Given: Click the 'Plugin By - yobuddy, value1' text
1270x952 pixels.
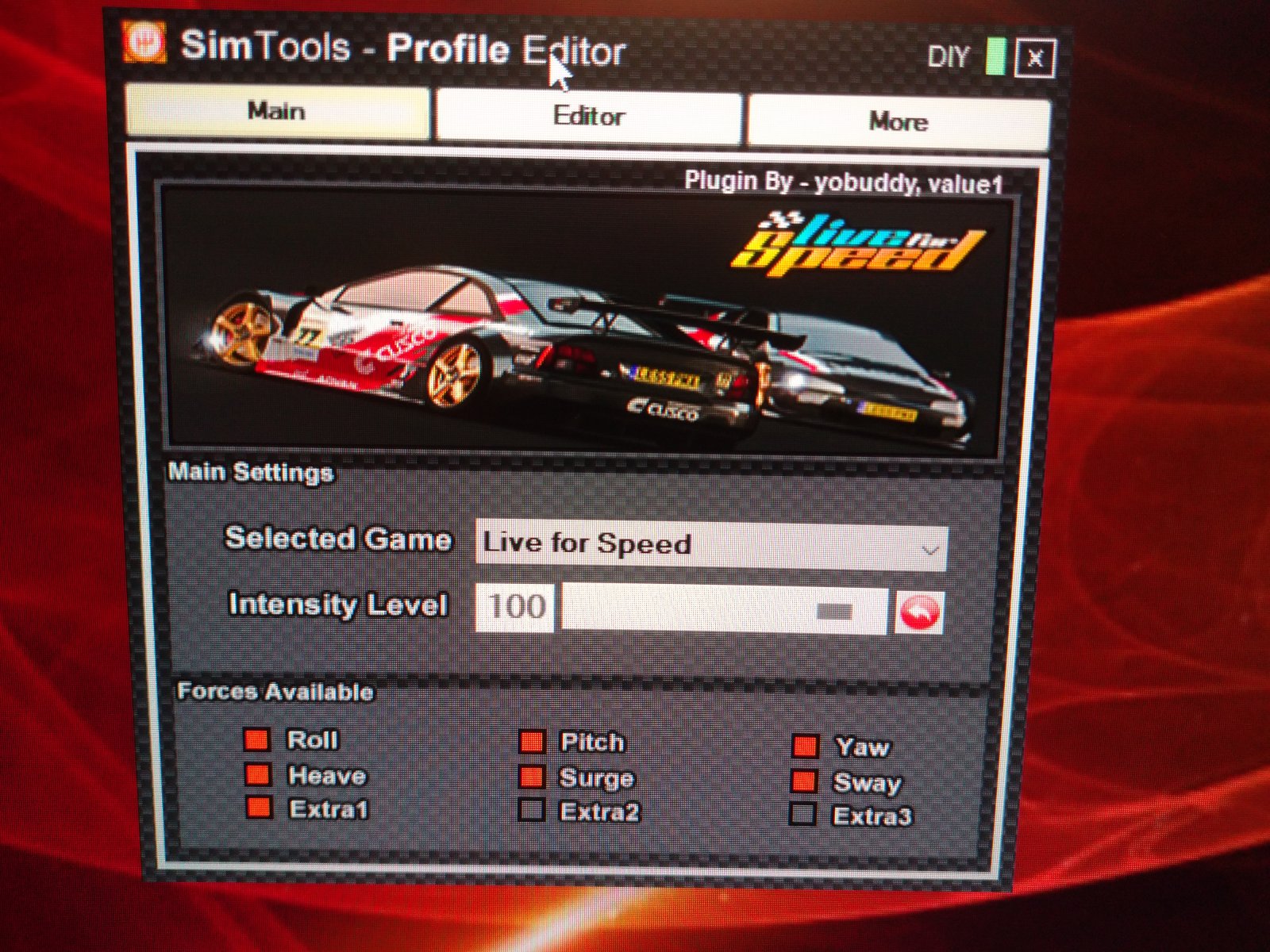Looking at the screenshot, I should tap(844, 182).
